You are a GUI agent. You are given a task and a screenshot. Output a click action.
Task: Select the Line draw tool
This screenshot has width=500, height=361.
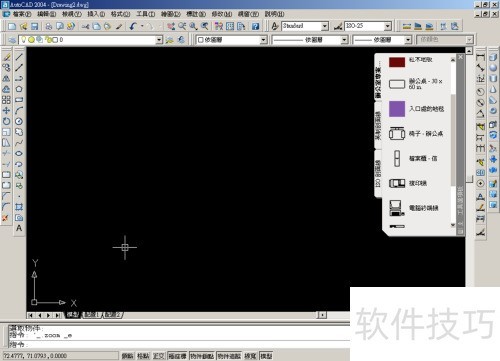point(19,57)
